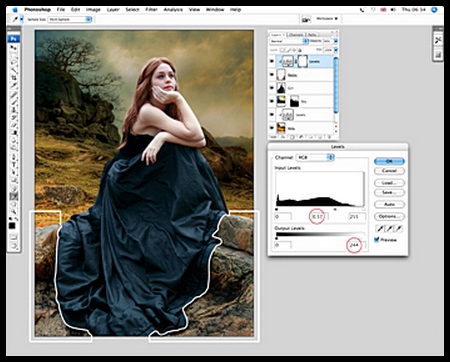Open the layer Fill dropdown arrow
Screen dimensions: 450x362
coord(336,50)
